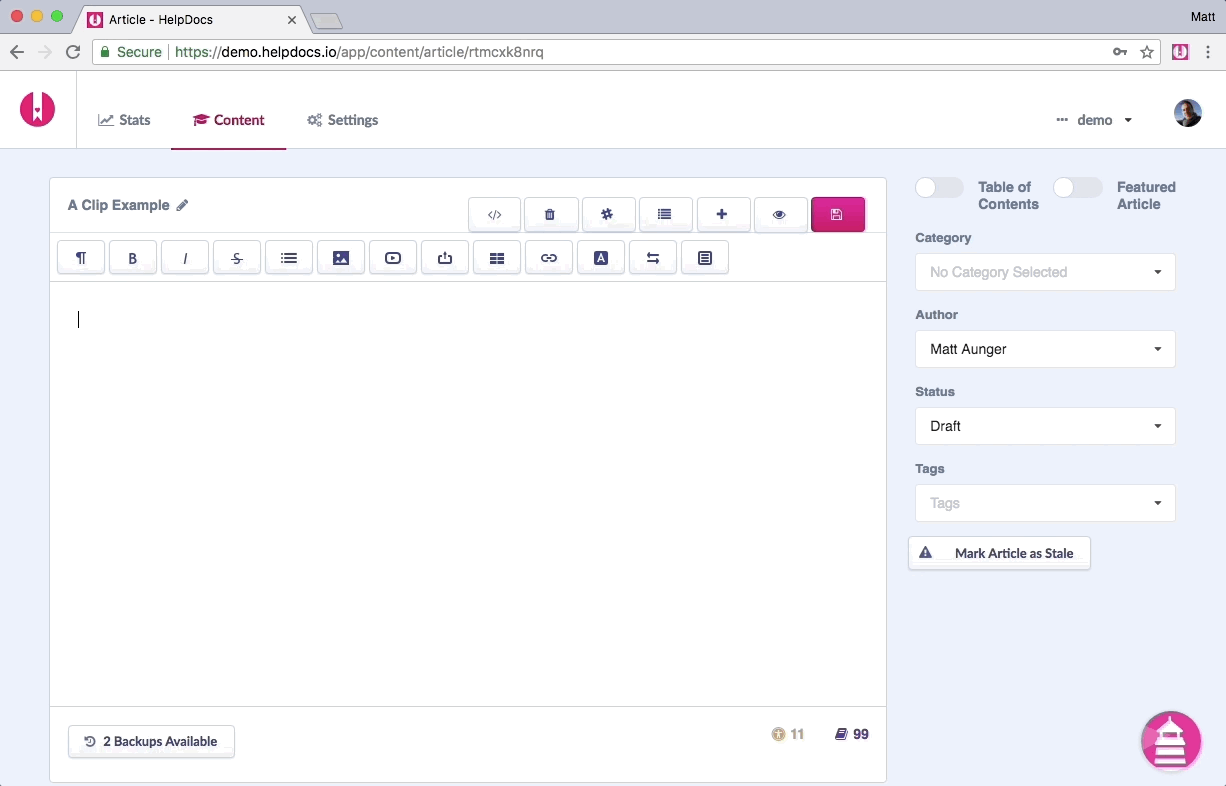Image resolution: width=1226 pixels, height=786 pixels.
Task: Open the Category dropdown
Action: click(x=1045, y=272)
